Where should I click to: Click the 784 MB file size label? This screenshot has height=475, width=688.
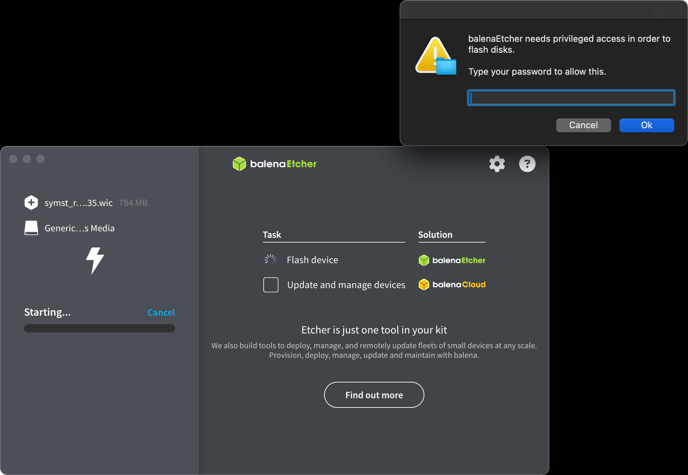(x=133, y=203)
